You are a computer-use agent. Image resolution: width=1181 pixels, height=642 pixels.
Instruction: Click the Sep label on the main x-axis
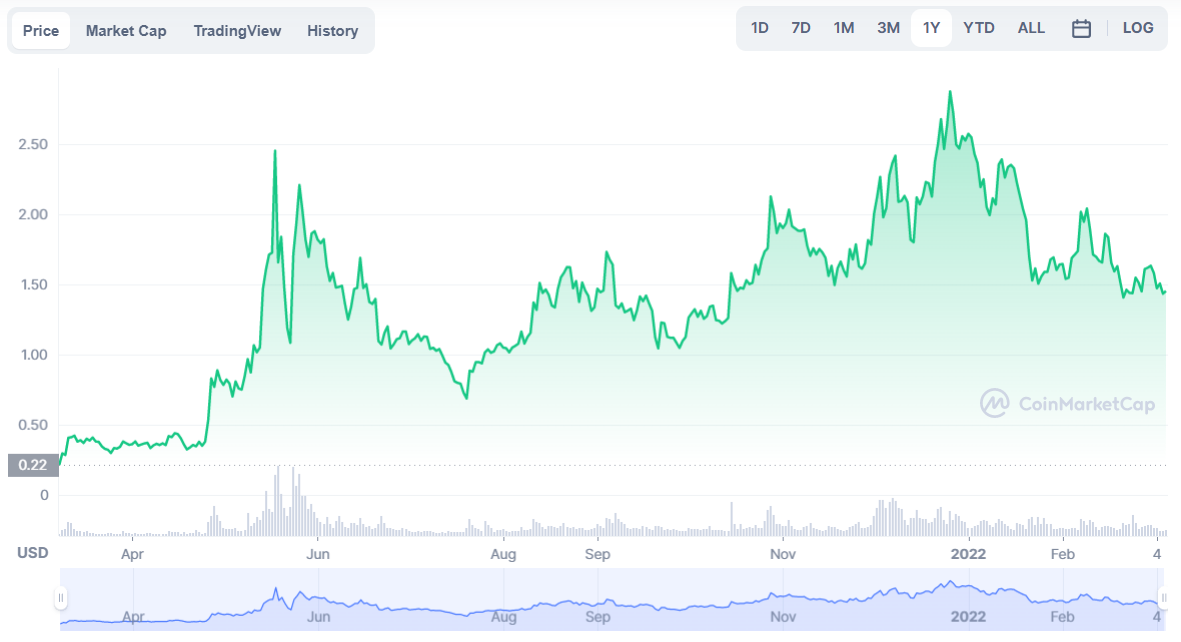tap(597, 554)
